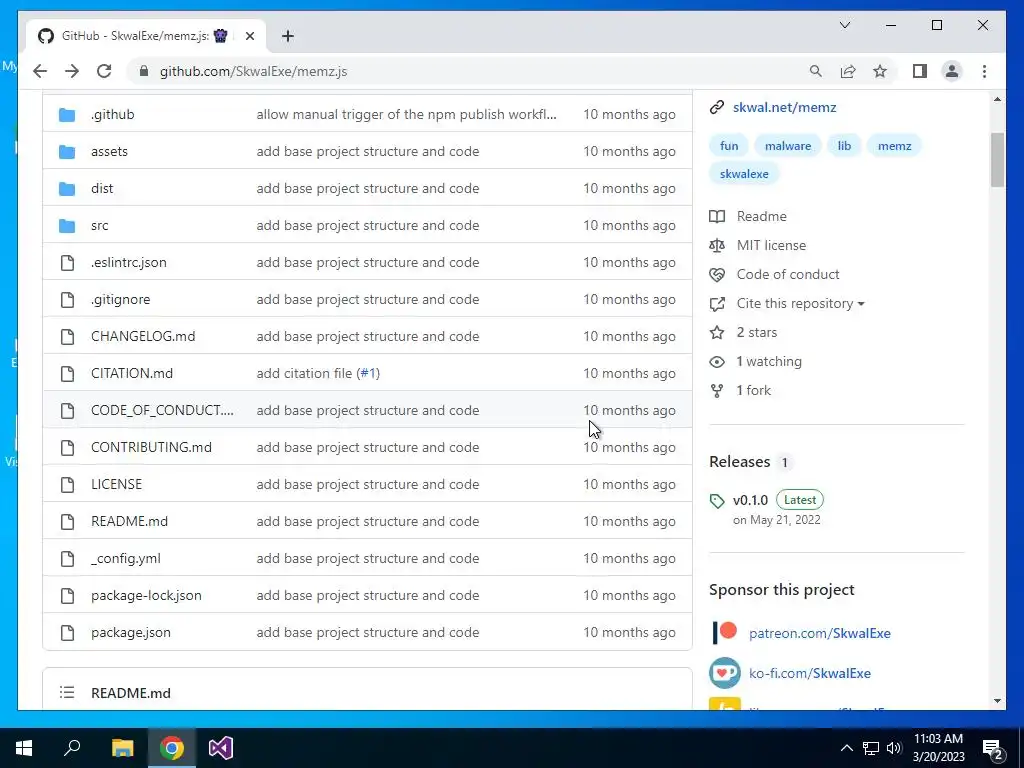Click the browser forward arrow
Image resolution: width=1024 pixels, height=768 pixels.
coord(72,71)
